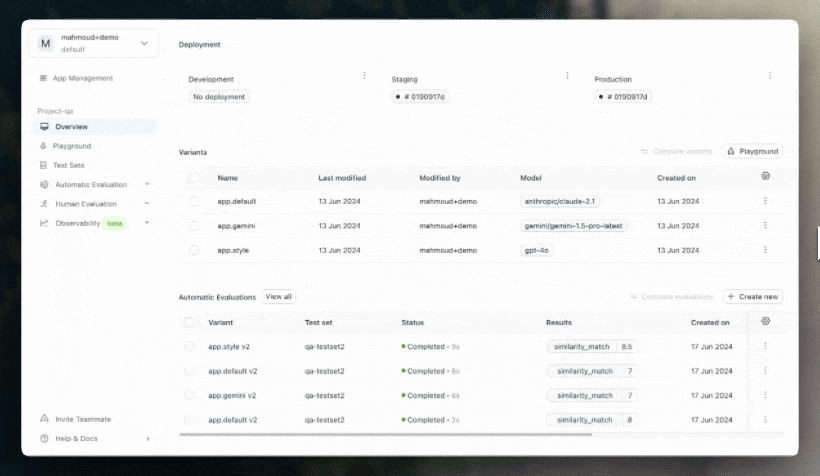
Task: Click the anthropic/claude-2.1 model tag
Action: point(560,201)
